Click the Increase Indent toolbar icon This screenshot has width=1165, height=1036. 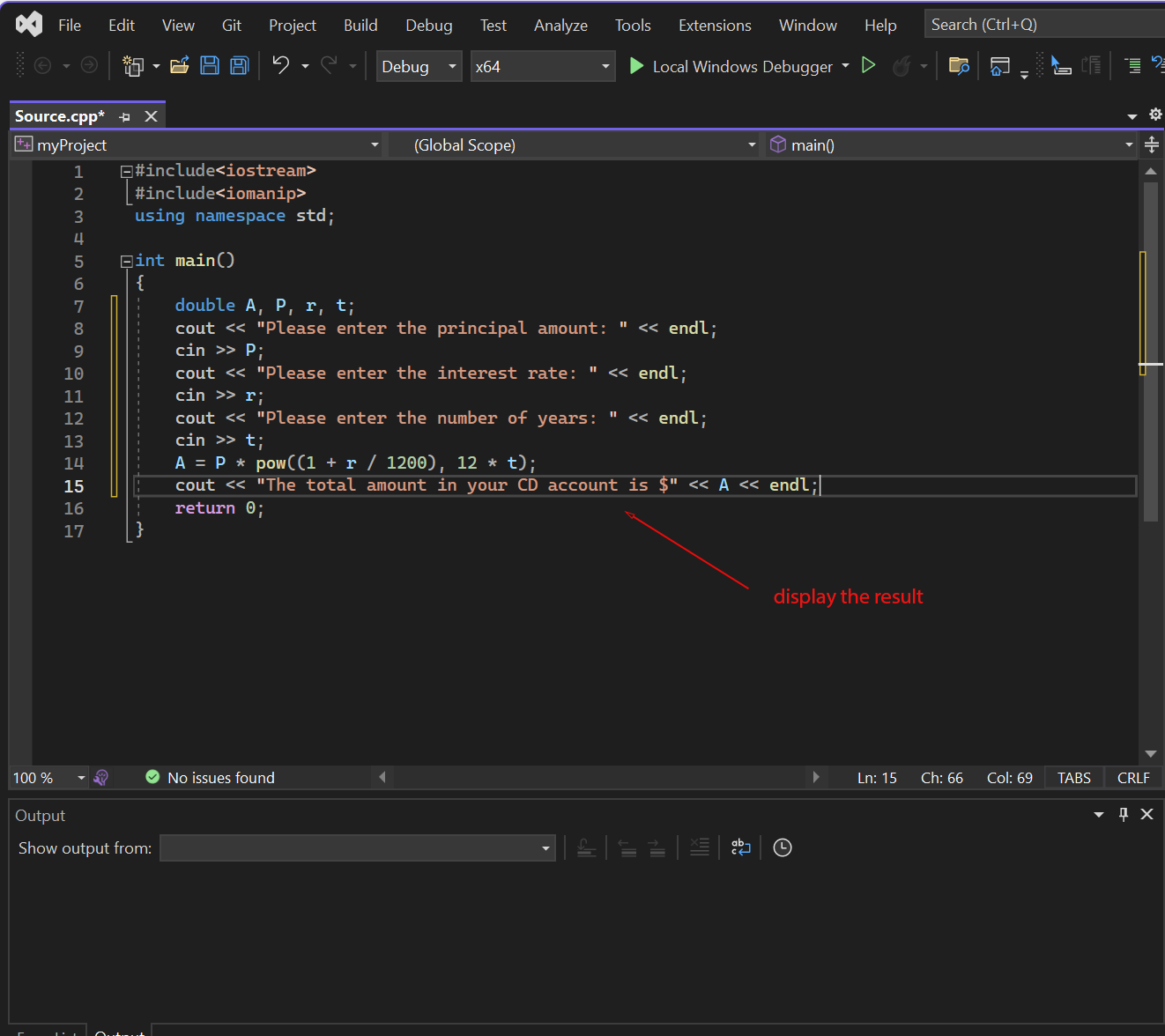[x=1133, y=66]
